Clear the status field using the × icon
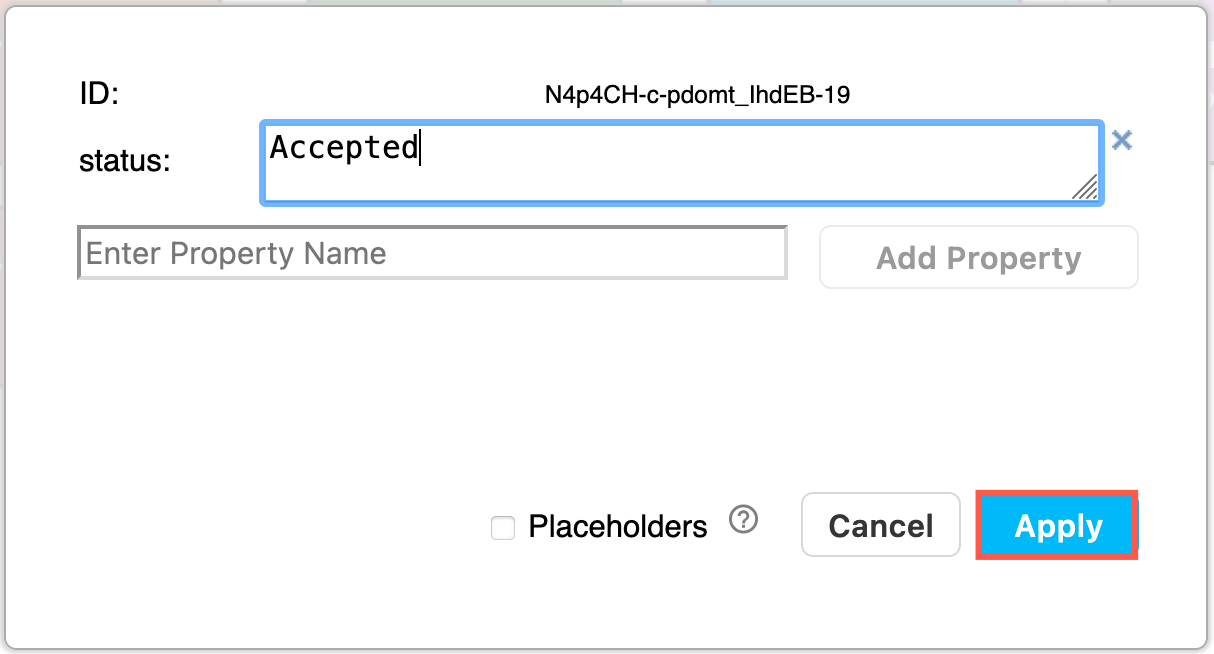 pyautogui.click(x=1121, y=141)
